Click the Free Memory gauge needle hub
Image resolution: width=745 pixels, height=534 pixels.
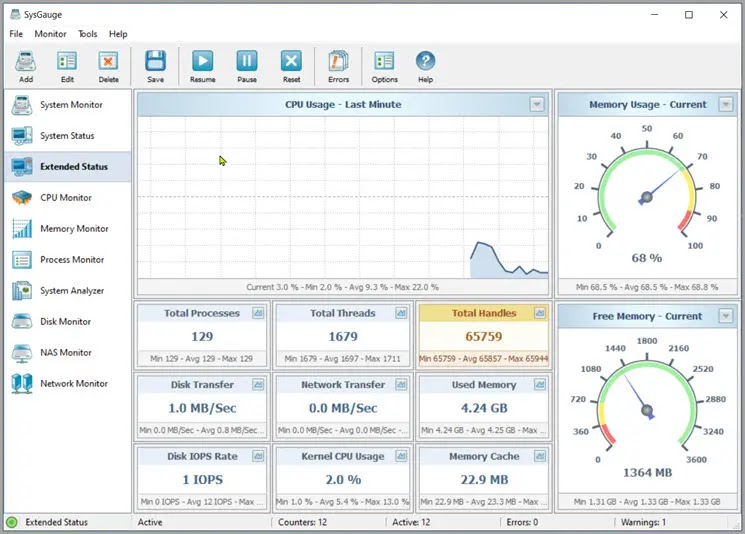(647, 410)
